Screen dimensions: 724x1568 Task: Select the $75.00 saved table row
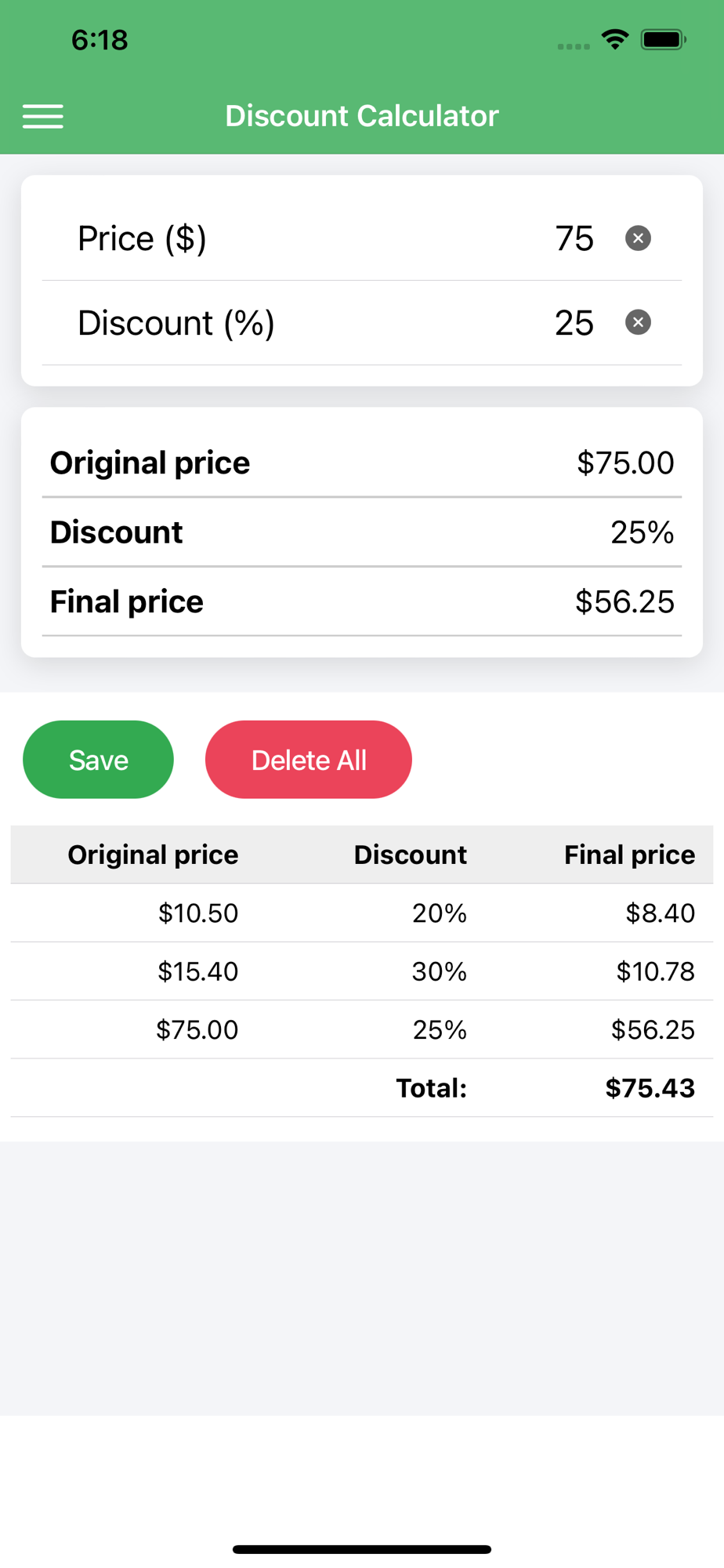coord(361,1029)
